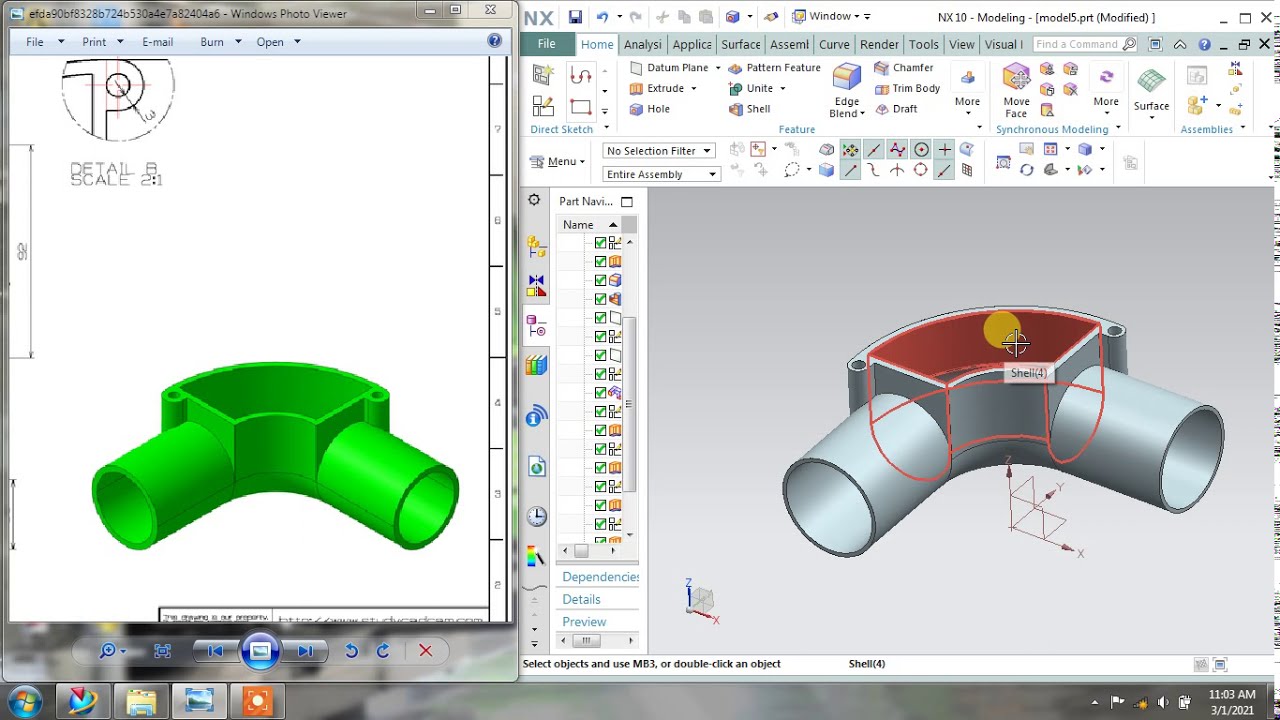
Task: Open File menu in Photo Viewer
Action: (x=44, y=42)
